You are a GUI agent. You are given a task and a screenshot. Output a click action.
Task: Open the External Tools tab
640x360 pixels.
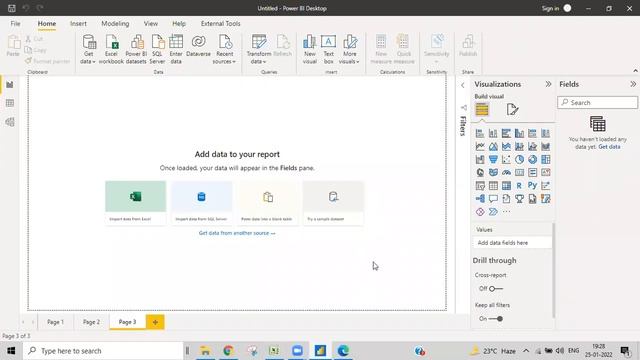(x=220, y=24)
